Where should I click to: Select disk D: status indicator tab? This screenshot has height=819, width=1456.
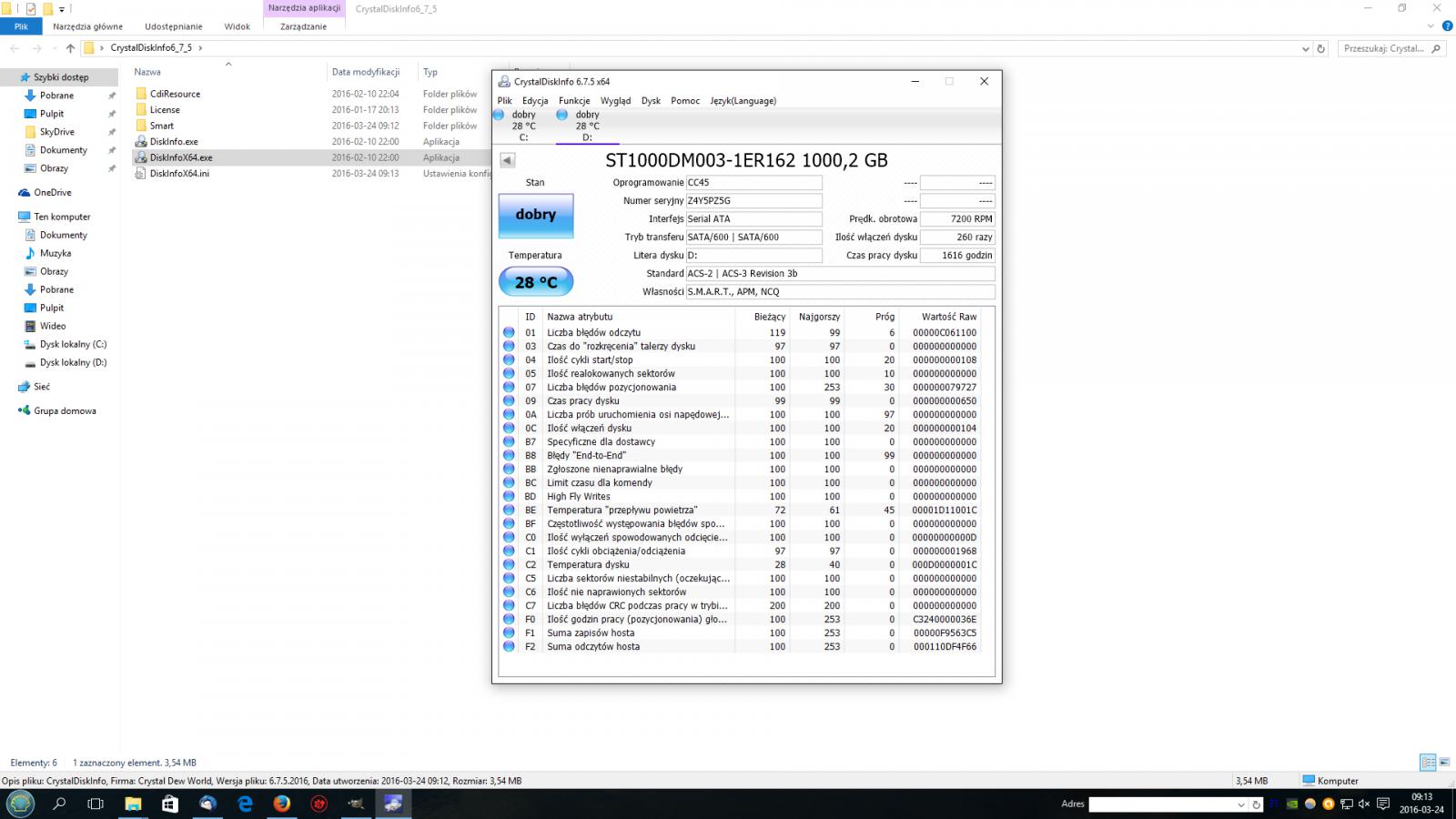586,126
